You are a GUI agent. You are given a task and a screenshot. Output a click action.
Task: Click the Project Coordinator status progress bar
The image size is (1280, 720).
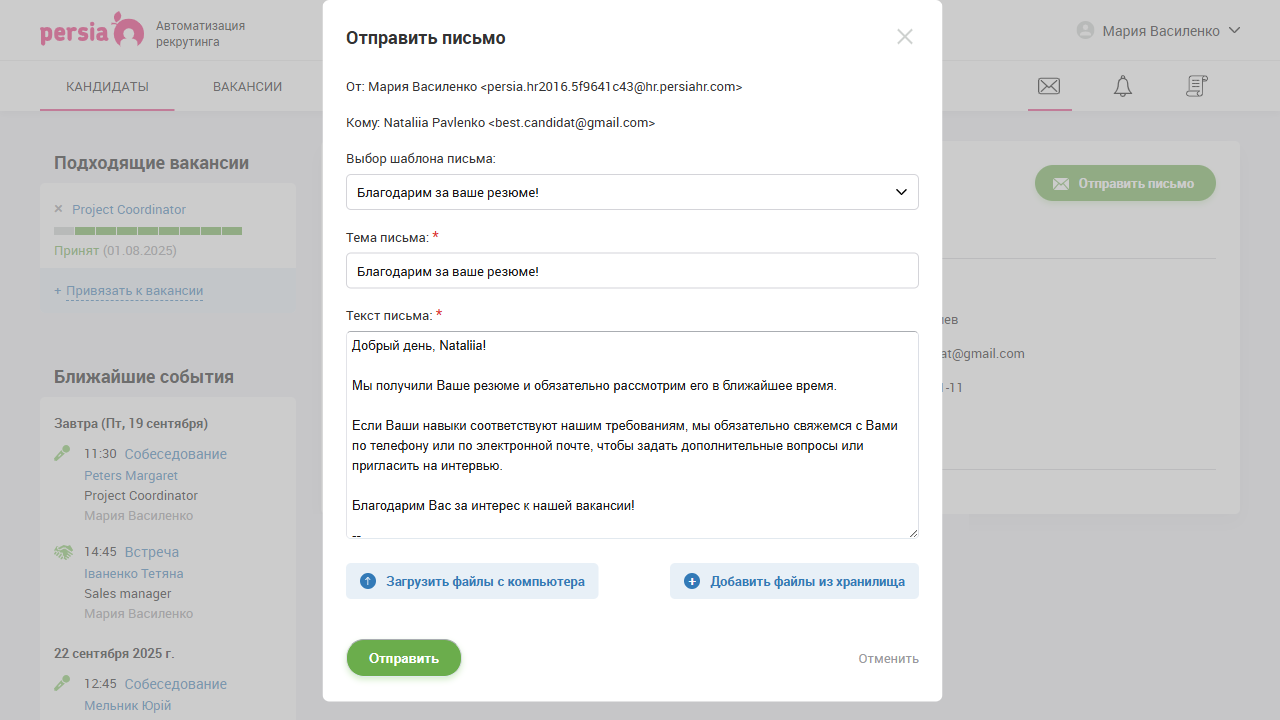pyautogui.click(x=147, y=230)
